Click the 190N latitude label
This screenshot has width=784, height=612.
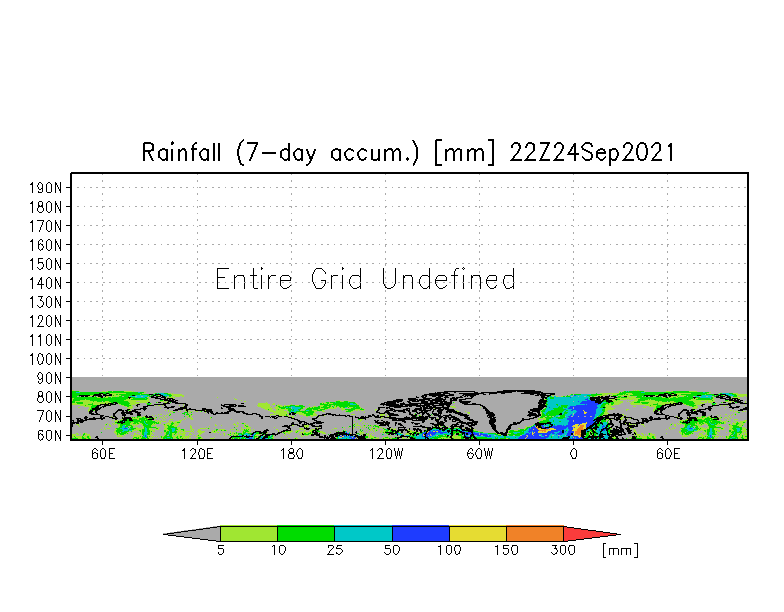pos(46,188)
